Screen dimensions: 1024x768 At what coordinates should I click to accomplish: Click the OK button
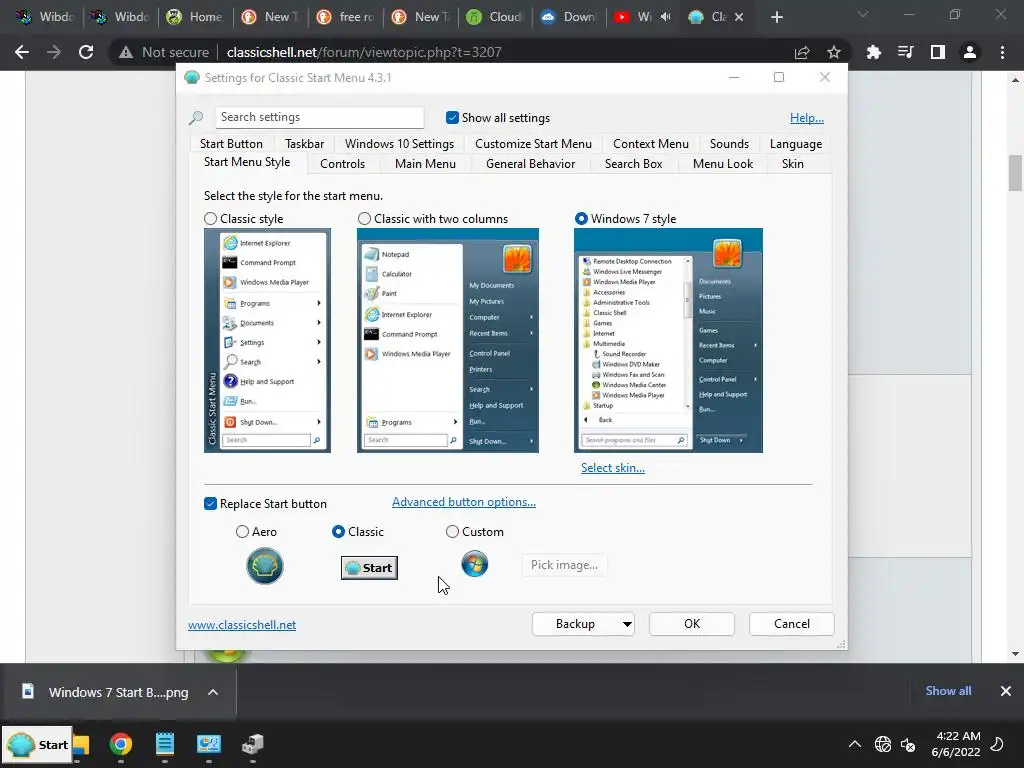692,624
